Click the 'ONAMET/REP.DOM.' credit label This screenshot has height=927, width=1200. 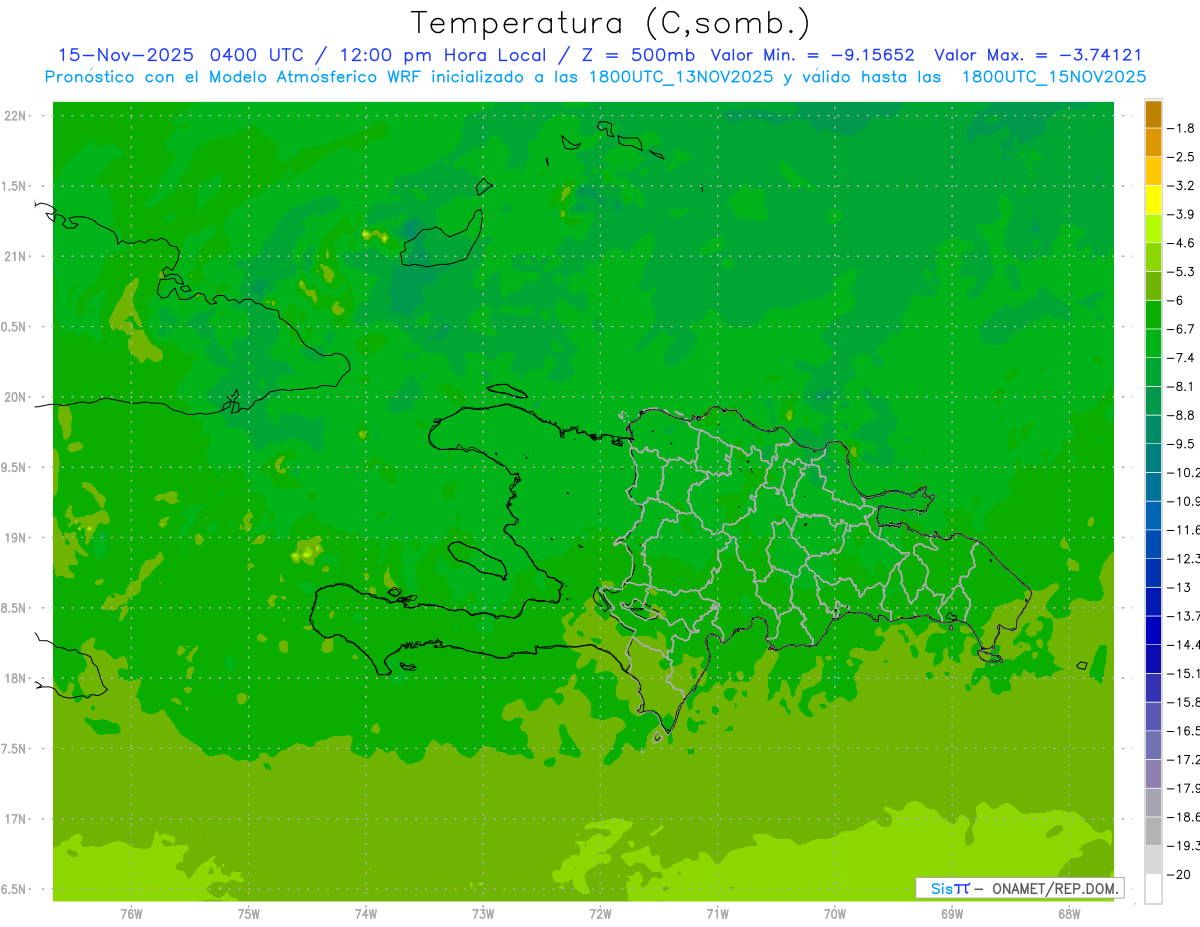[x=1055, y=888]
